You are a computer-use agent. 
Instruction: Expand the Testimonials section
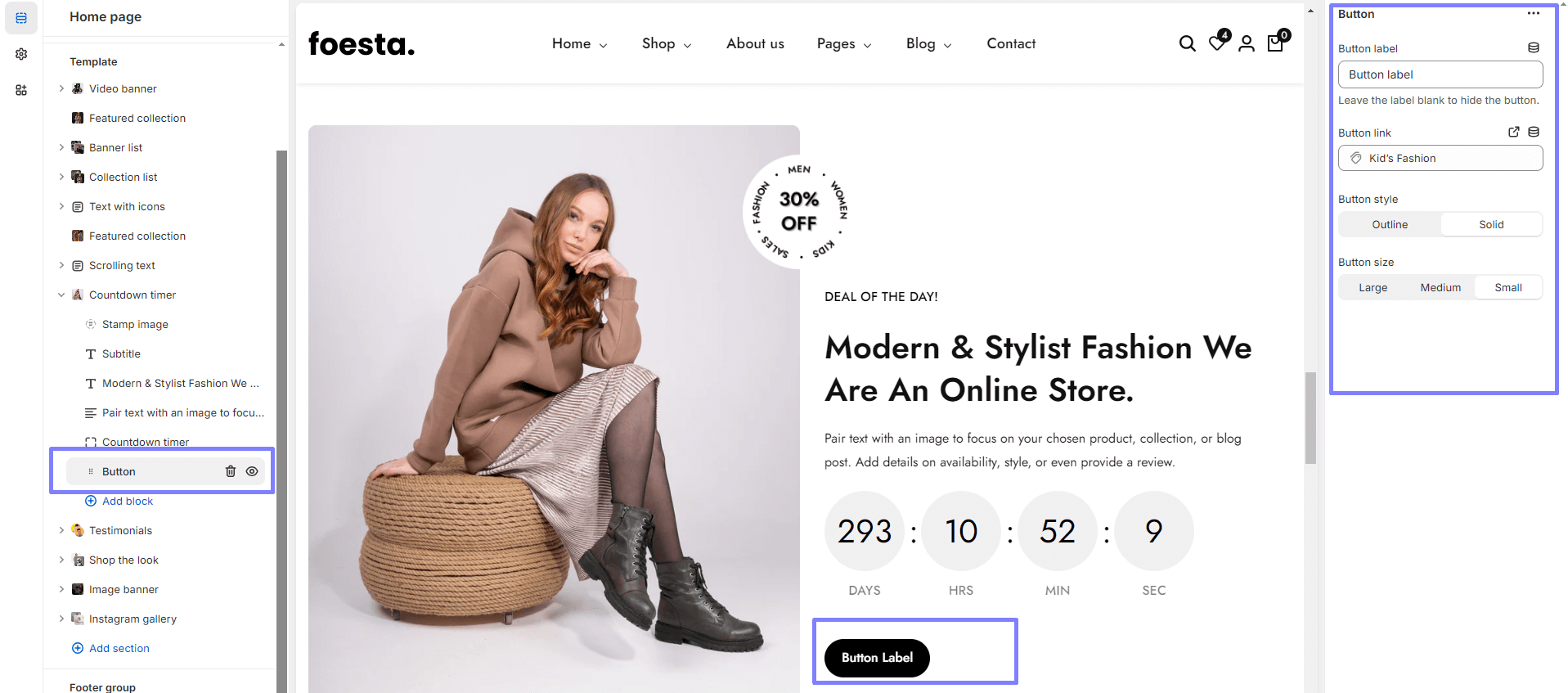coord(61,530)
